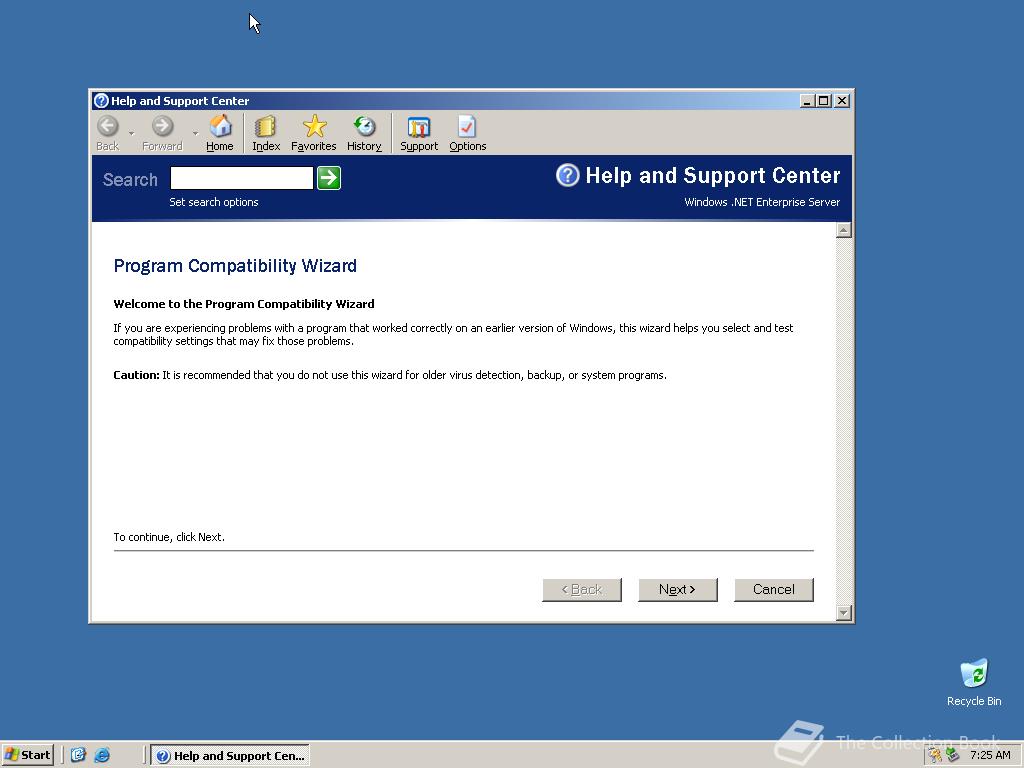Click the Cancel button in wizard

pos(773,590)
